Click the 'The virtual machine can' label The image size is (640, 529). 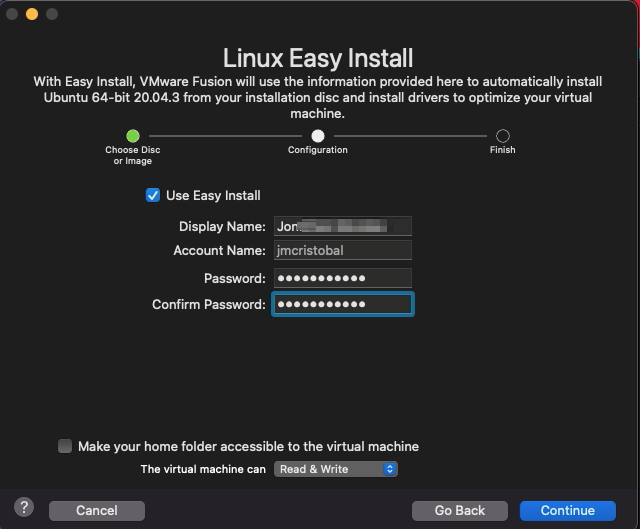(x=203, y=469)
